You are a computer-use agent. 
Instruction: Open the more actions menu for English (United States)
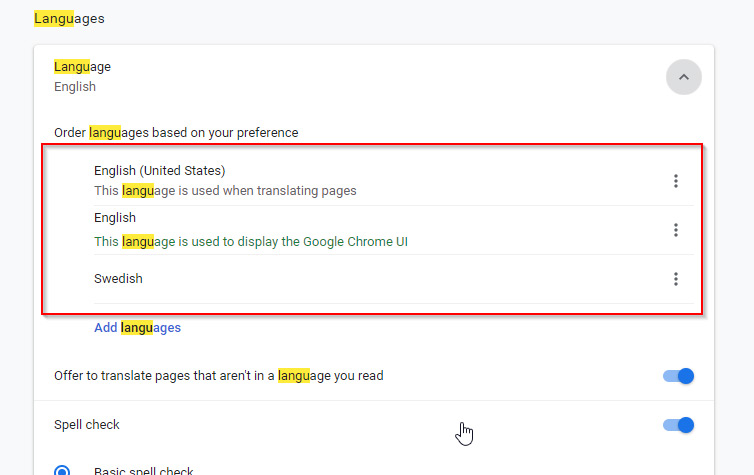pos(676,181)
